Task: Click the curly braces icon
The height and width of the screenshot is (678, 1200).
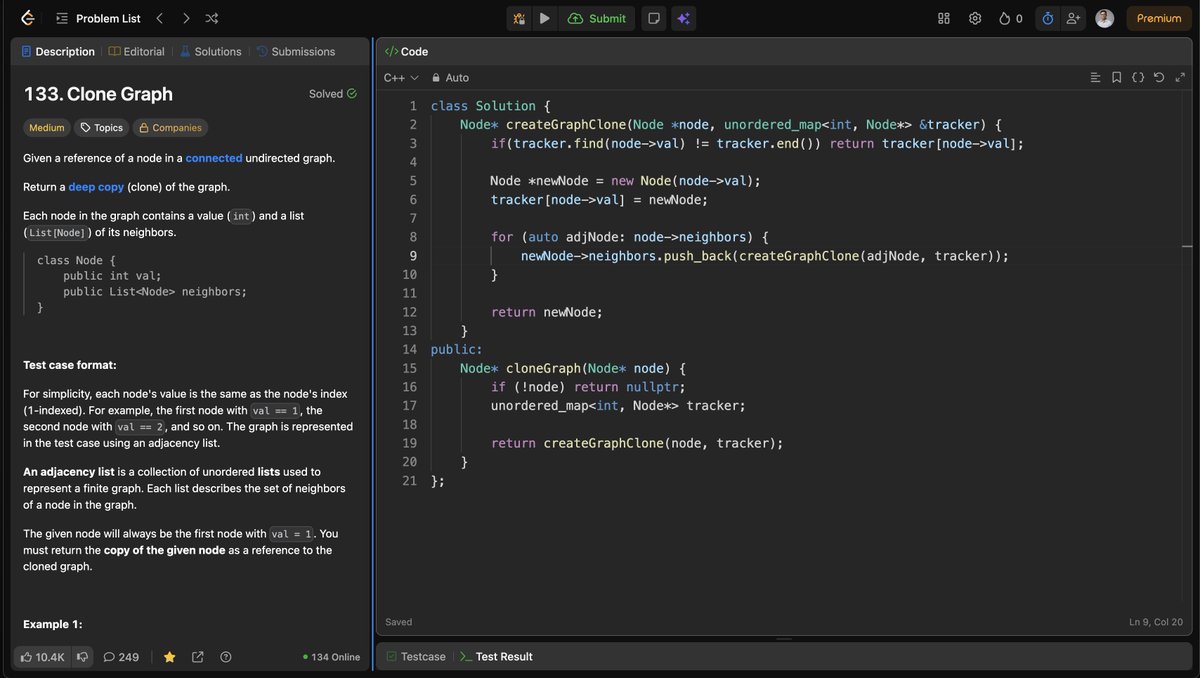Action: pyautogui.click(x=1138, y=77)
